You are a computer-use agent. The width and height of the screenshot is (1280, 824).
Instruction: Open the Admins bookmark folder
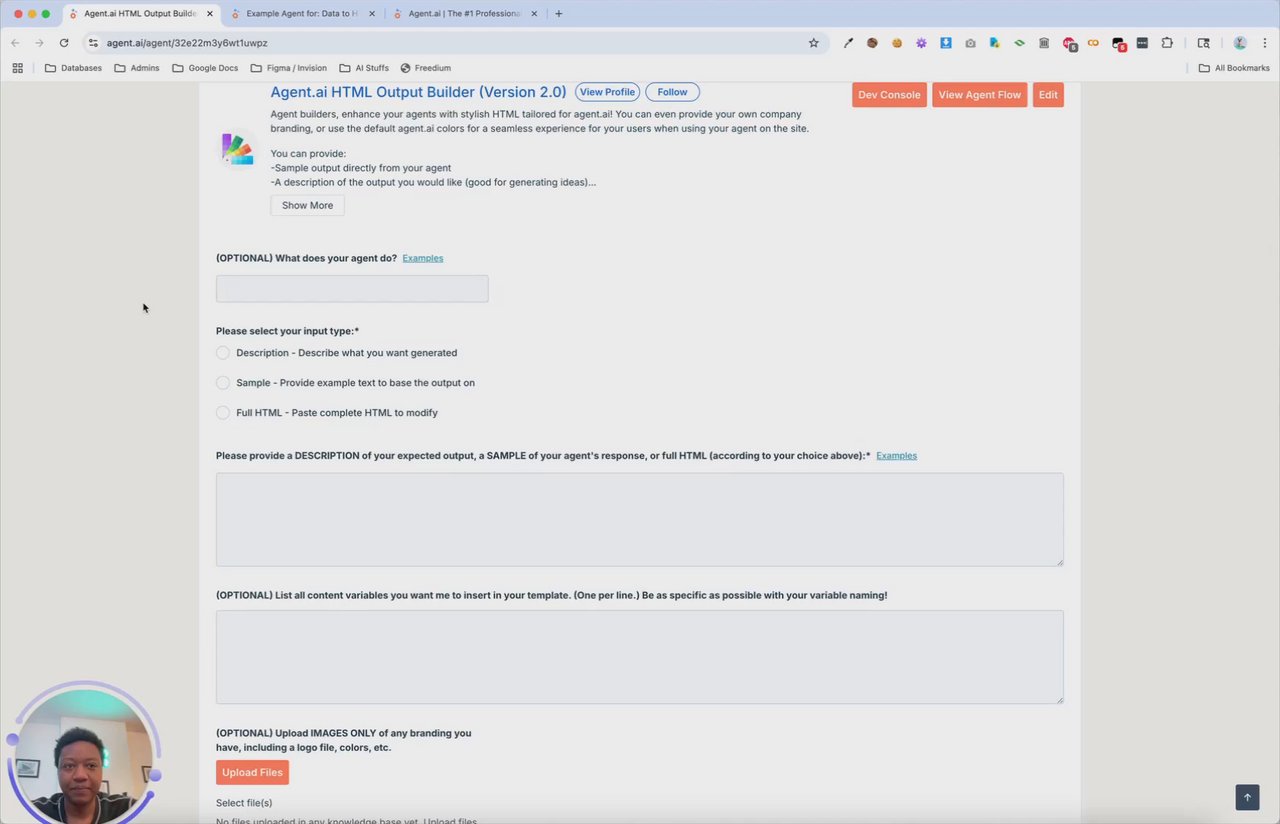(x=137, y=68)
